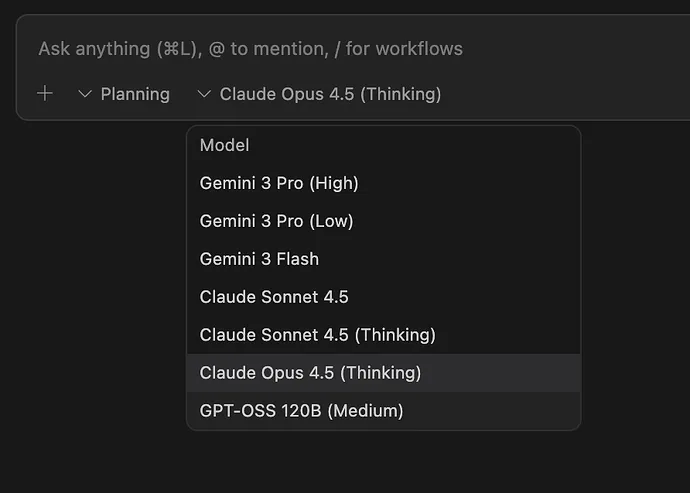Select Claude Sonnet 4.5 (Thinking) in the list
Image resolution: width=690 pixels, height=493 pixels.
coord(317,335)
